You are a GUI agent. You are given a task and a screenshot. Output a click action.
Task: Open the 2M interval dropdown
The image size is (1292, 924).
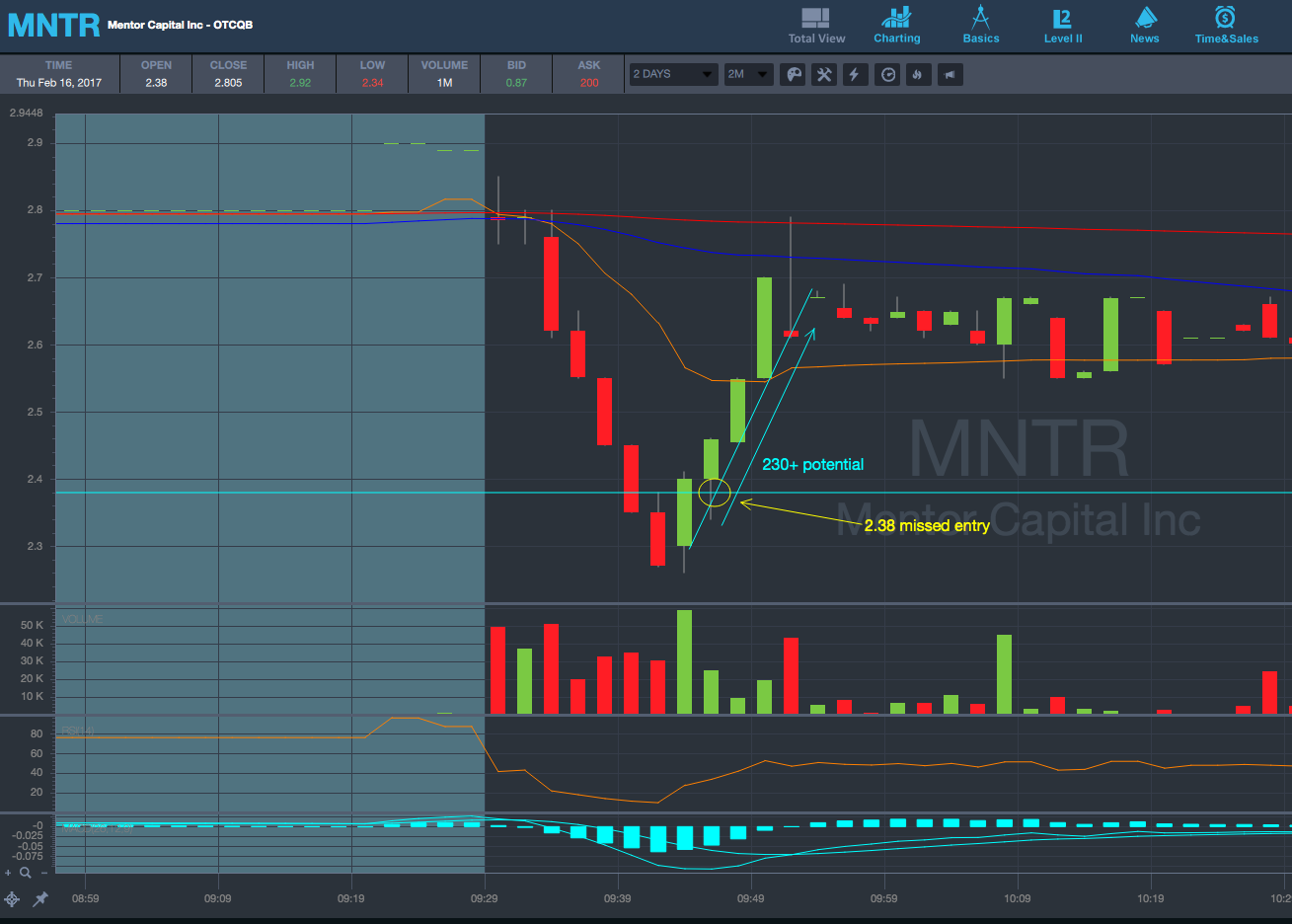(x=748, y=74)
